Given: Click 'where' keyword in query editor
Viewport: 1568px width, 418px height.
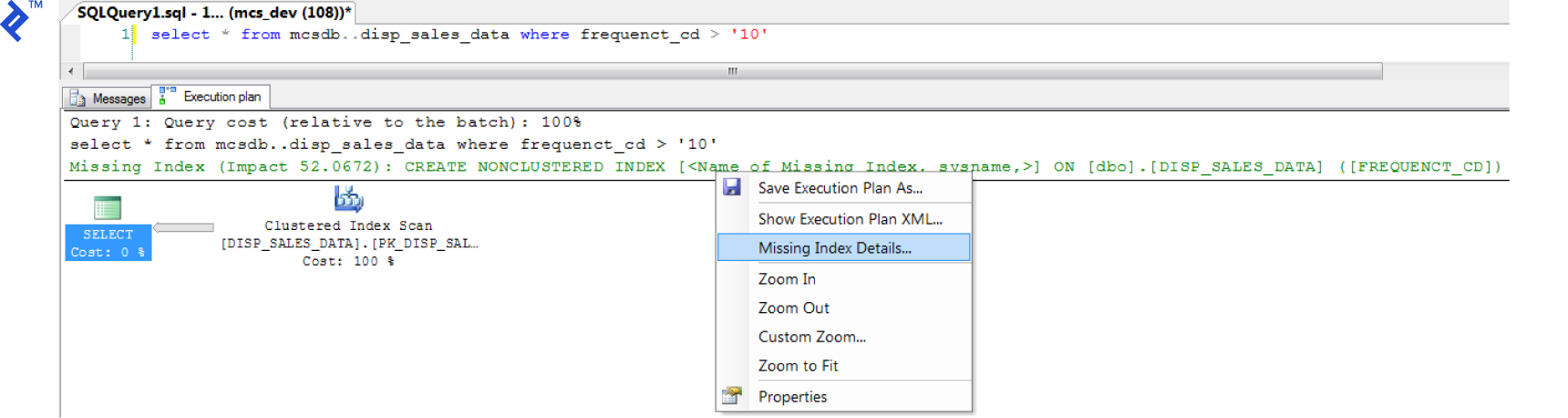Looking at the screenshot, I should 544,35.
